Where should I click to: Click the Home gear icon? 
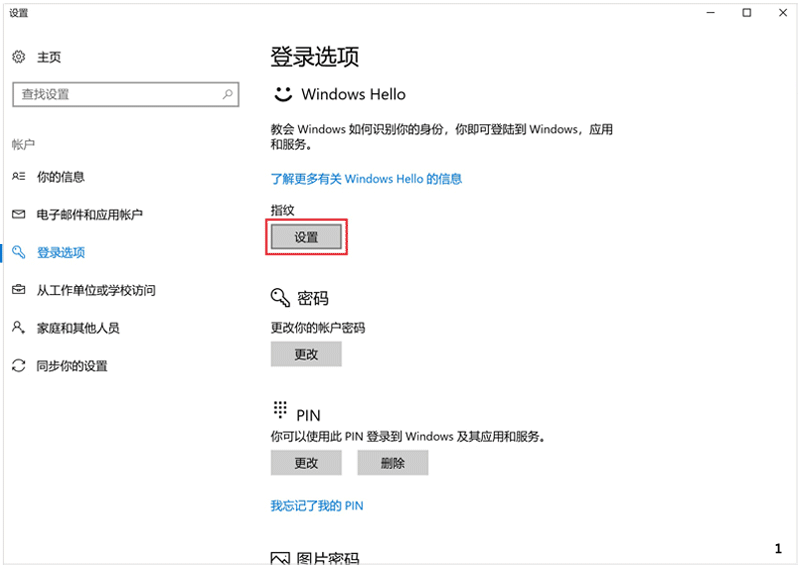(x=18, y=57)
